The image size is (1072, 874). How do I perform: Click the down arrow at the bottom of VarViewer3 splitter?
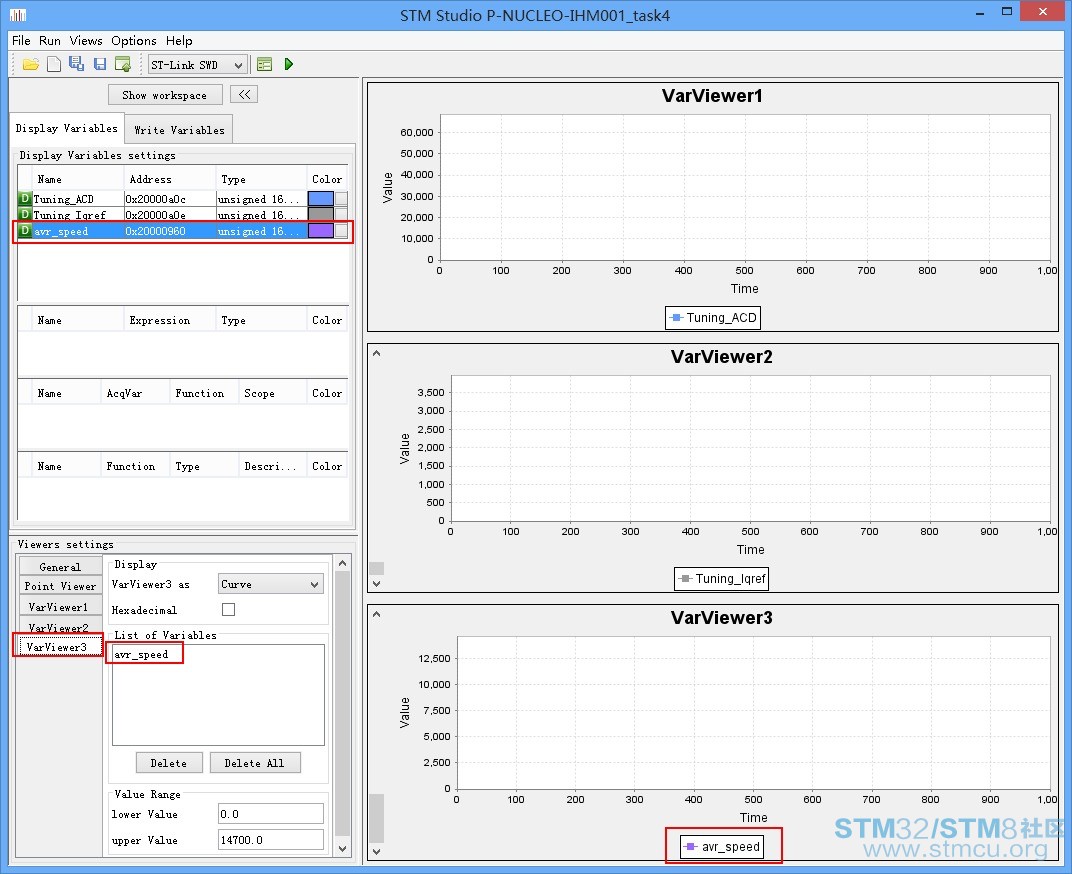pyautogui.click(x=376, y=852)
